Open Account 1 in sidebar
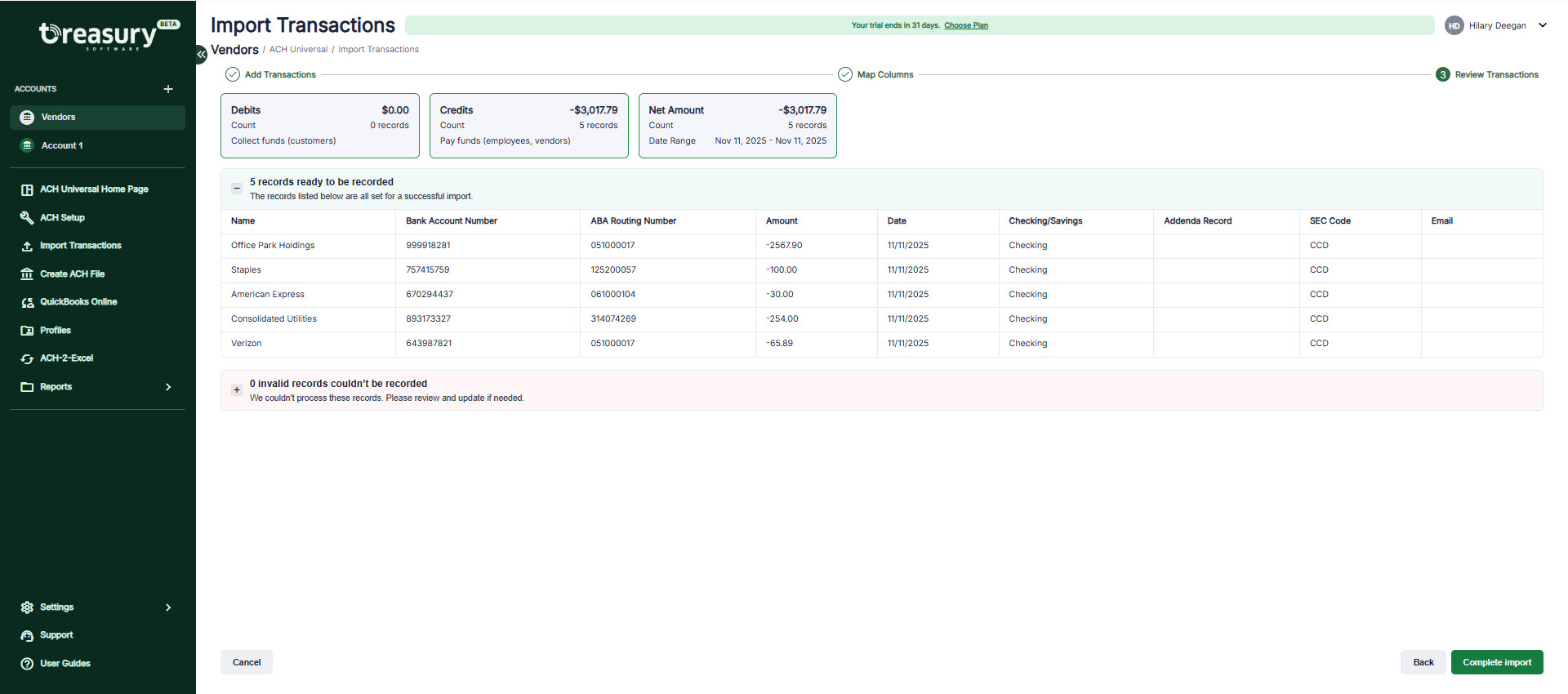This screenshot has width=1568, height=694. (97, 145)
